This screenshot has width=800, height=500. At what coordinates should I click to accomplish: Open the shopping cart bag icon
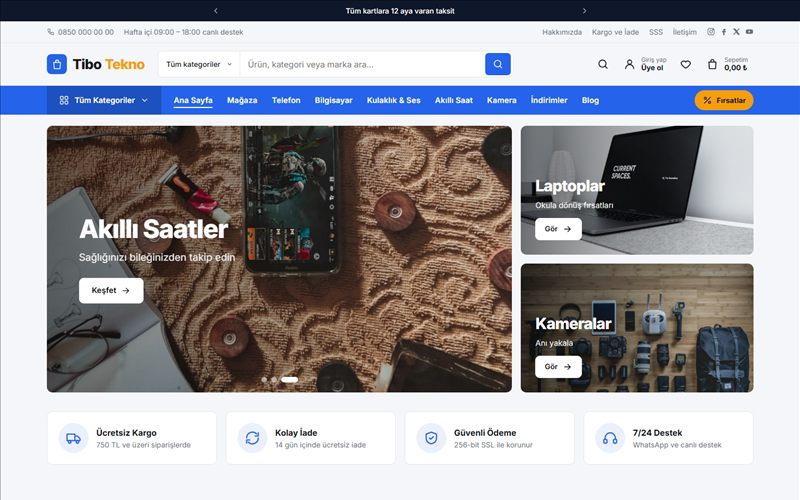(x=712, y=64)
